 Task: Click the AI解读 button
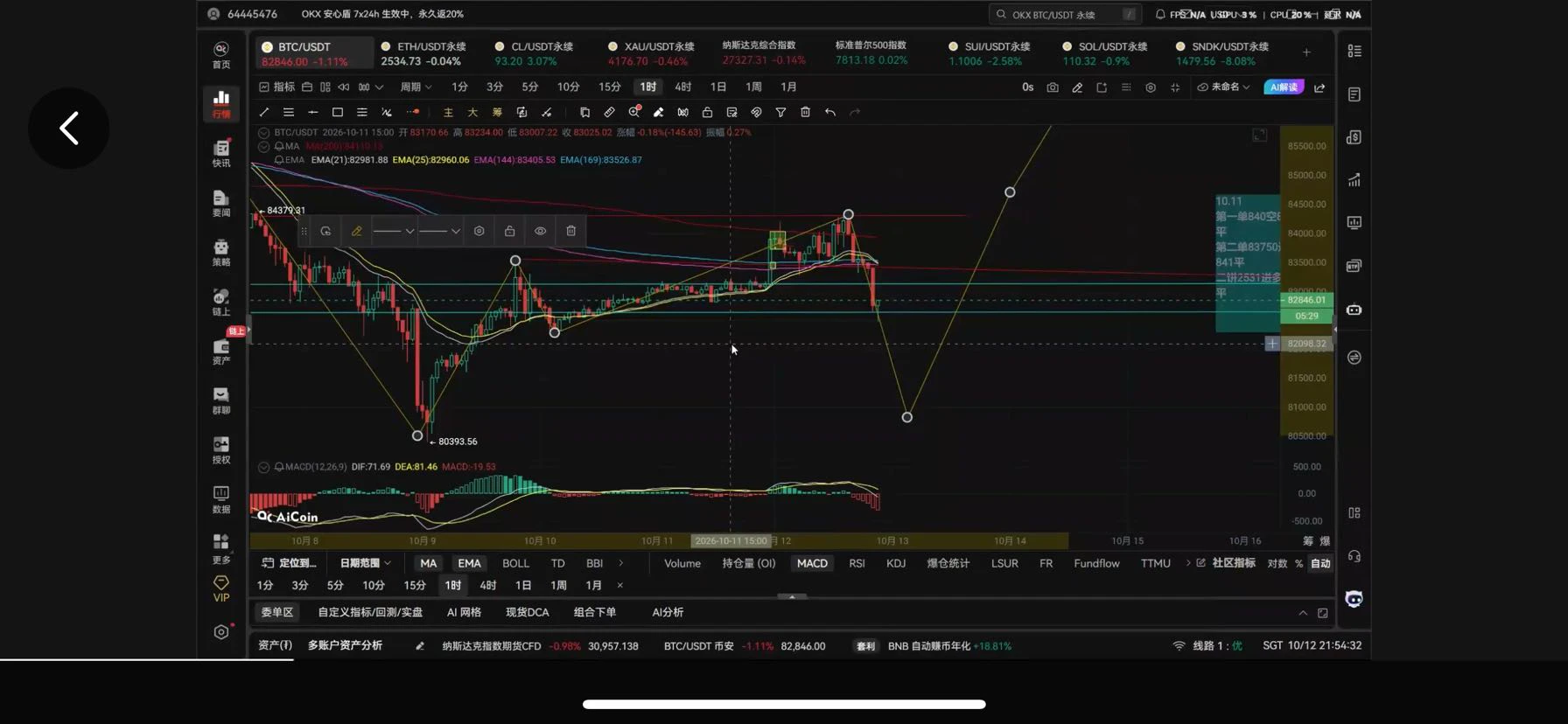click(x=1284, y=87)
